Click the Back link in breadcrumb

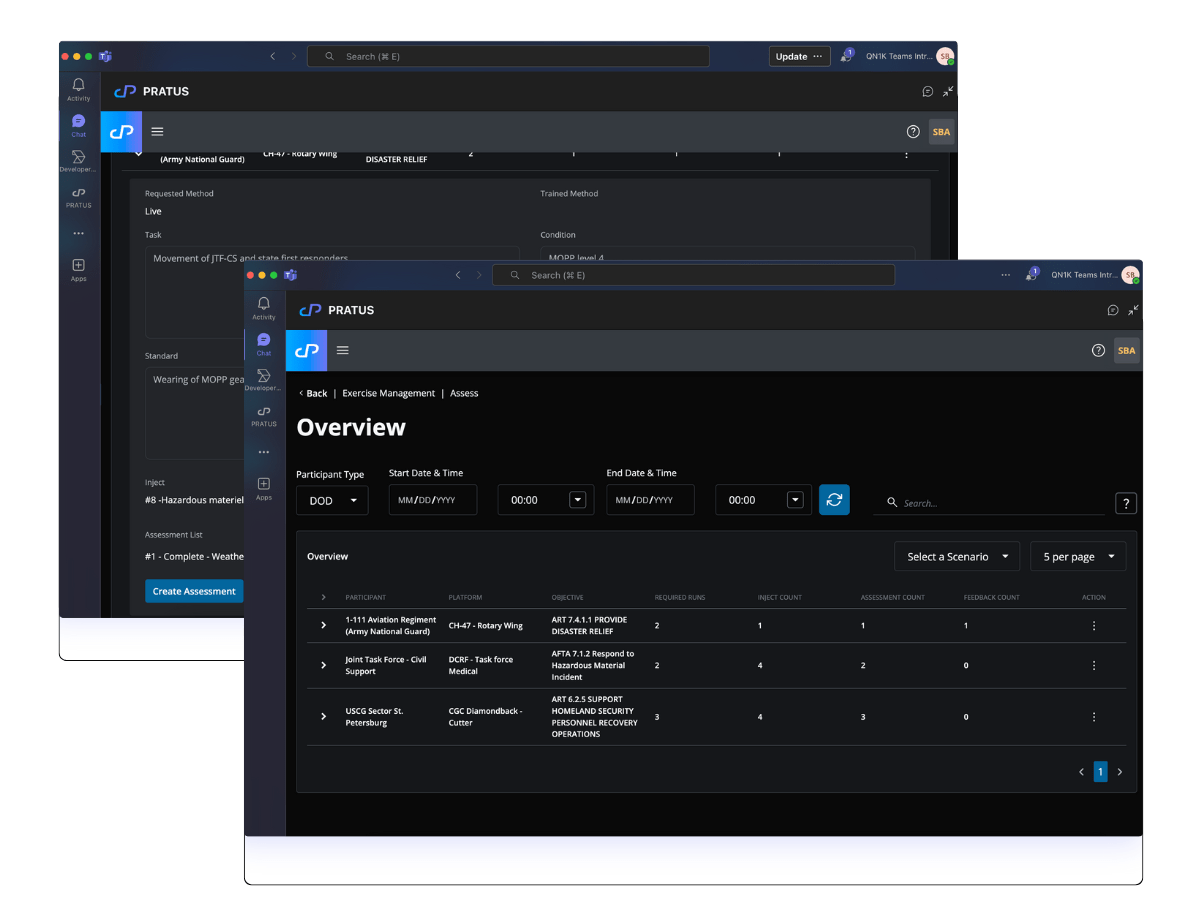coord(313,393)
